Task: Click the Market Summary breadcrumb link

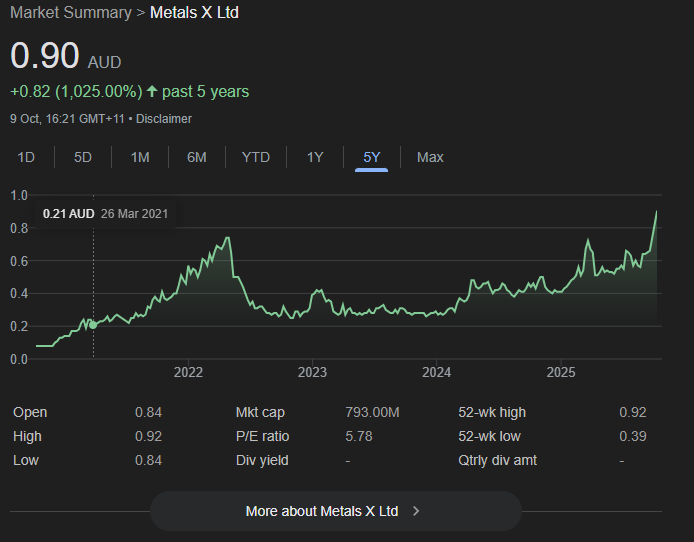Action: (x=71, y=12)
